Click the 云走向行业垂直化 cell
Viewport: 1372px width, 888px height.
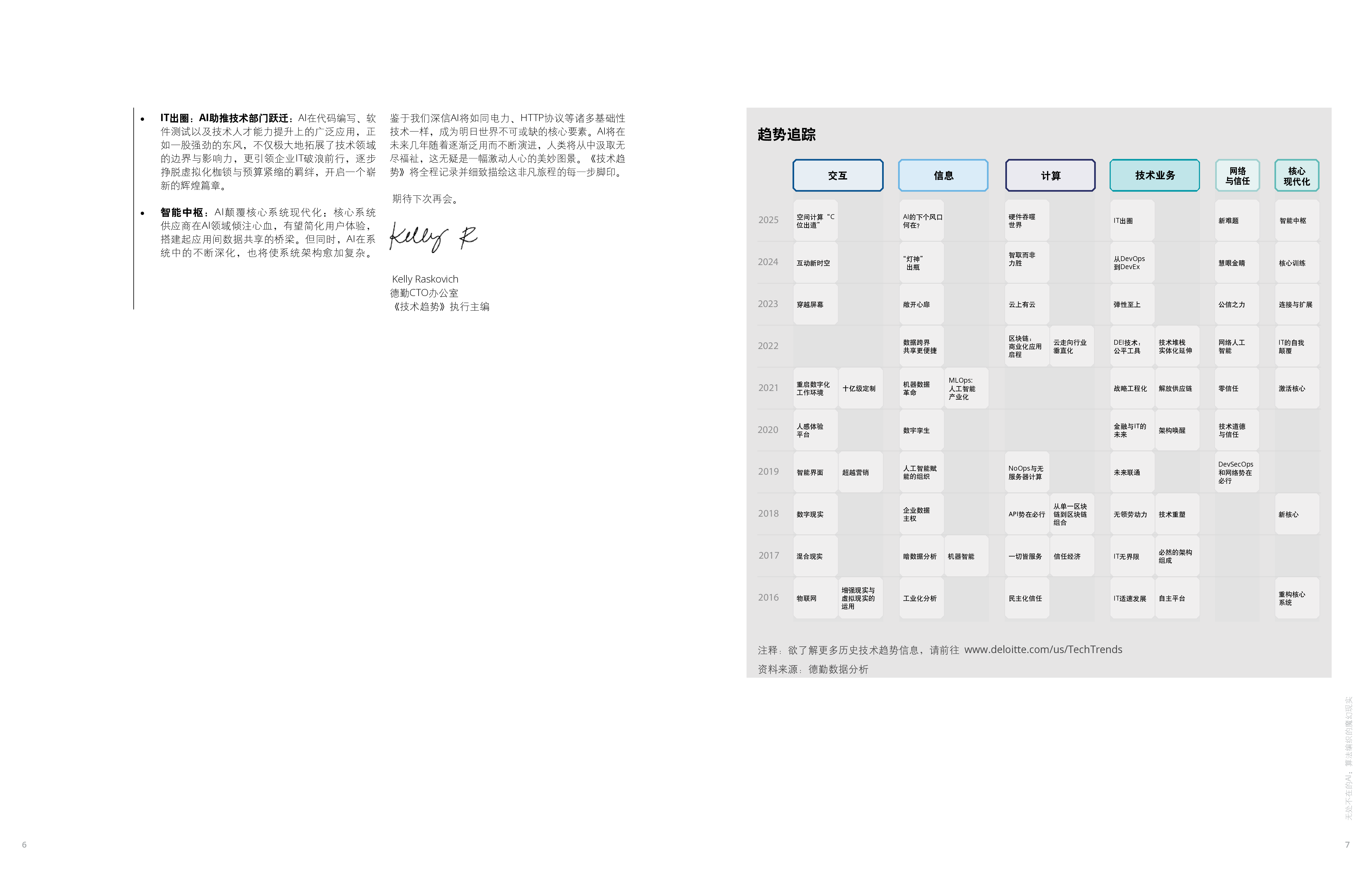coord(1072,346)
